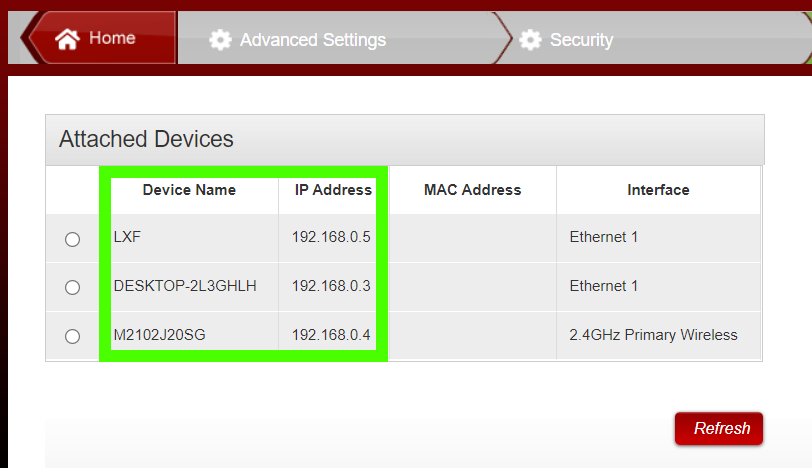Select the DESKTOP-2L3GHLH radio button

72,287
